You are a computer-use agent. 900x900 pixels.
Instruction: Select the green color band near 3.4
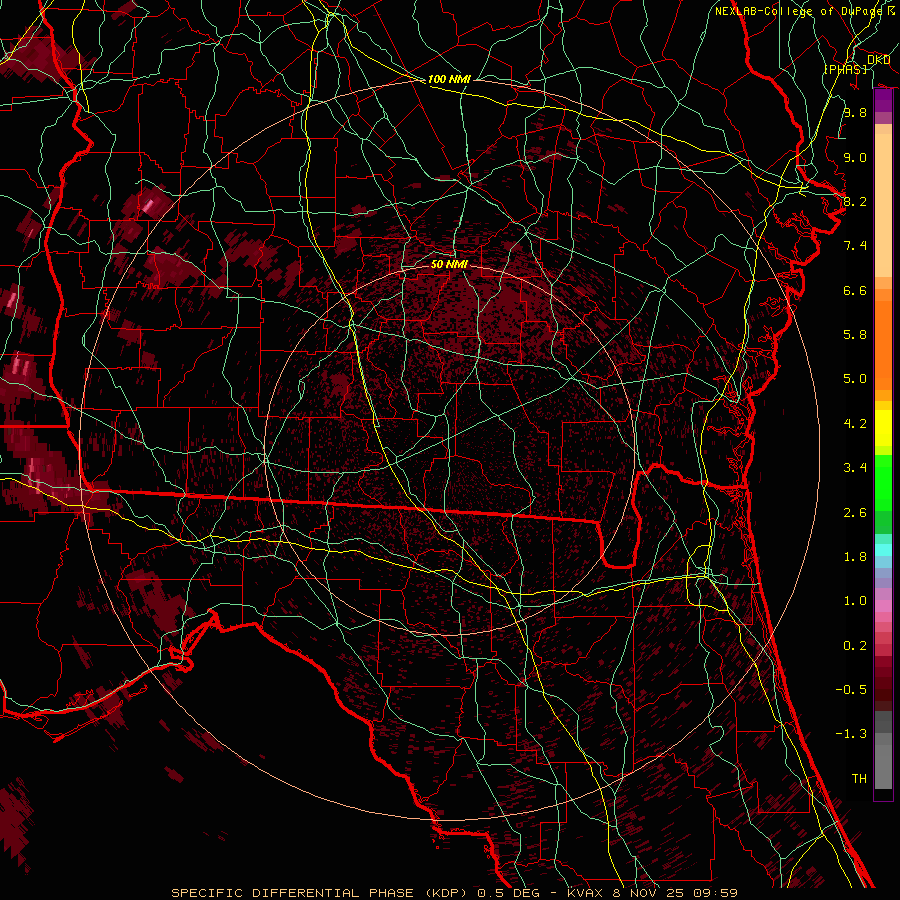(x=883, y=468)
